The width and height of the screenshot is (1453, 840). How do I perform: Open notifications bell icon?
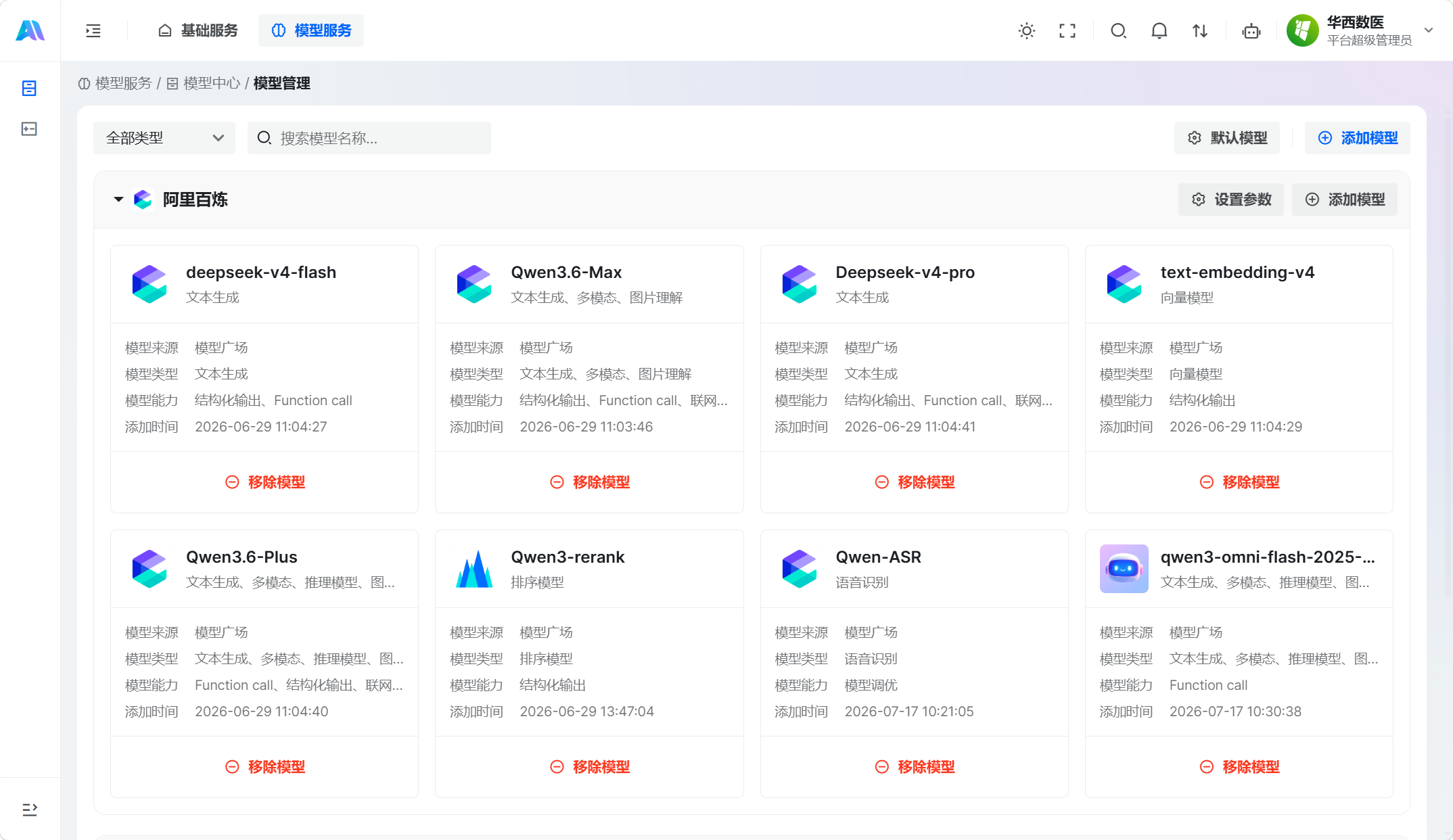1159,30
